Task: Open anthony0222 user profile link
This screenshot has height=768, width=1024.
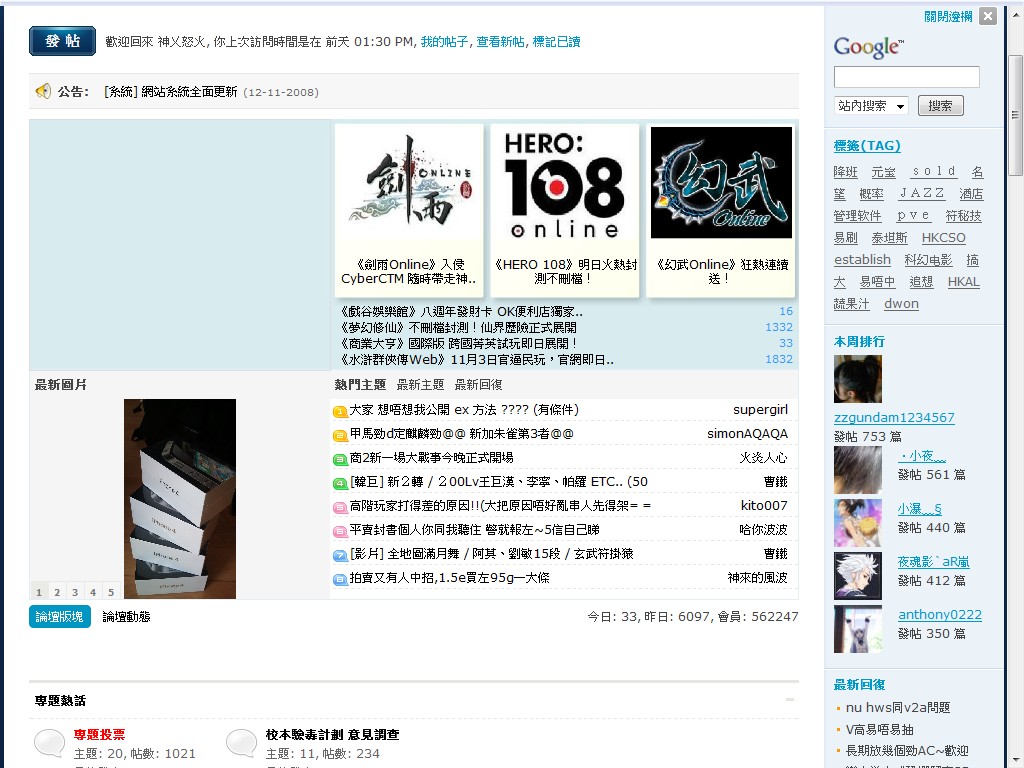Action: click(940, 615)
